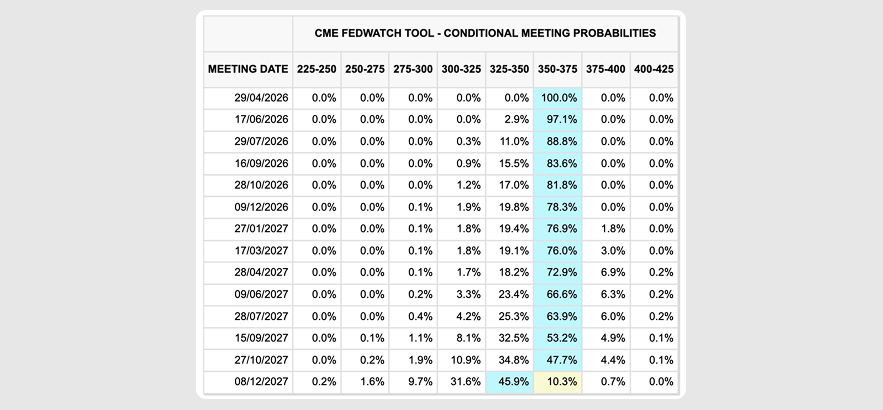This screenshot has width=883, height=410.
Task: Select the 17/06/2026 meeting date cell
Action: (x=261, y=120)
